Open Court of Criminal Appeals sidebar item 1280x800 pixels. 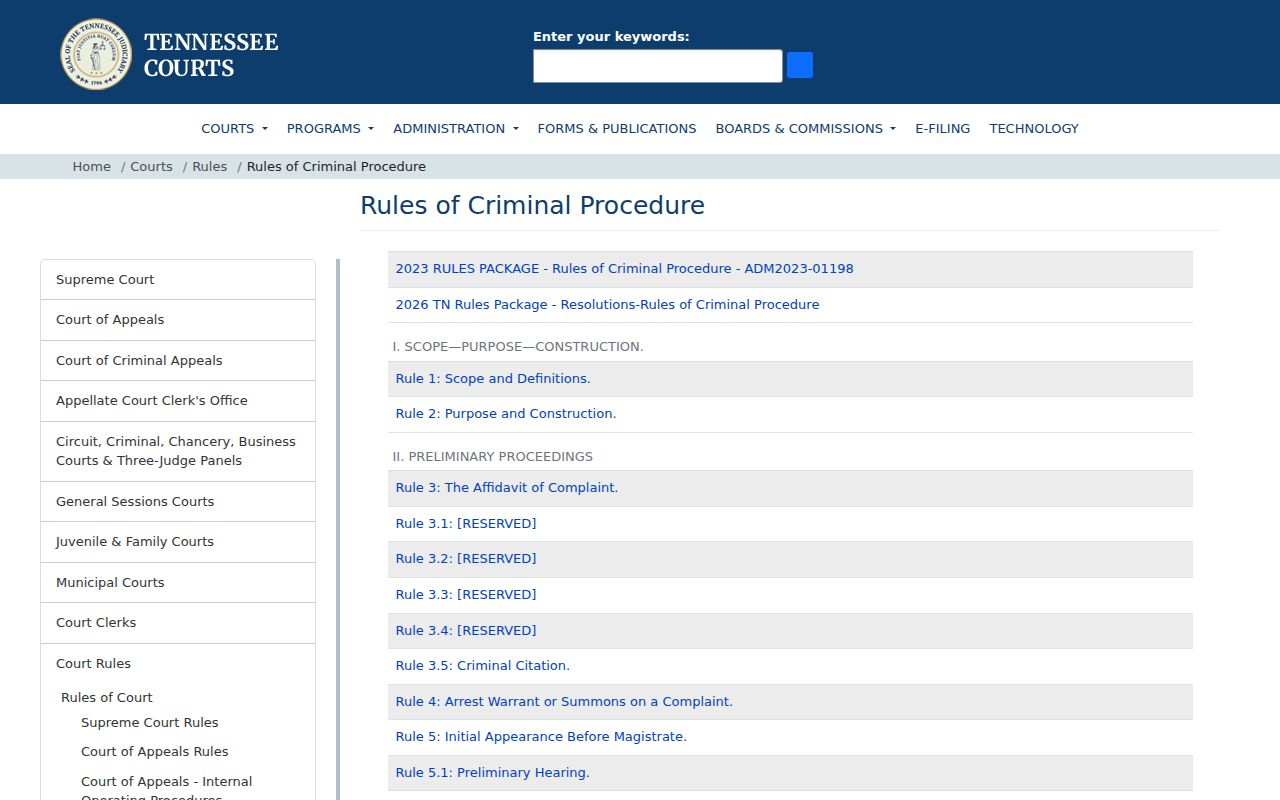(x=178, y=360)
